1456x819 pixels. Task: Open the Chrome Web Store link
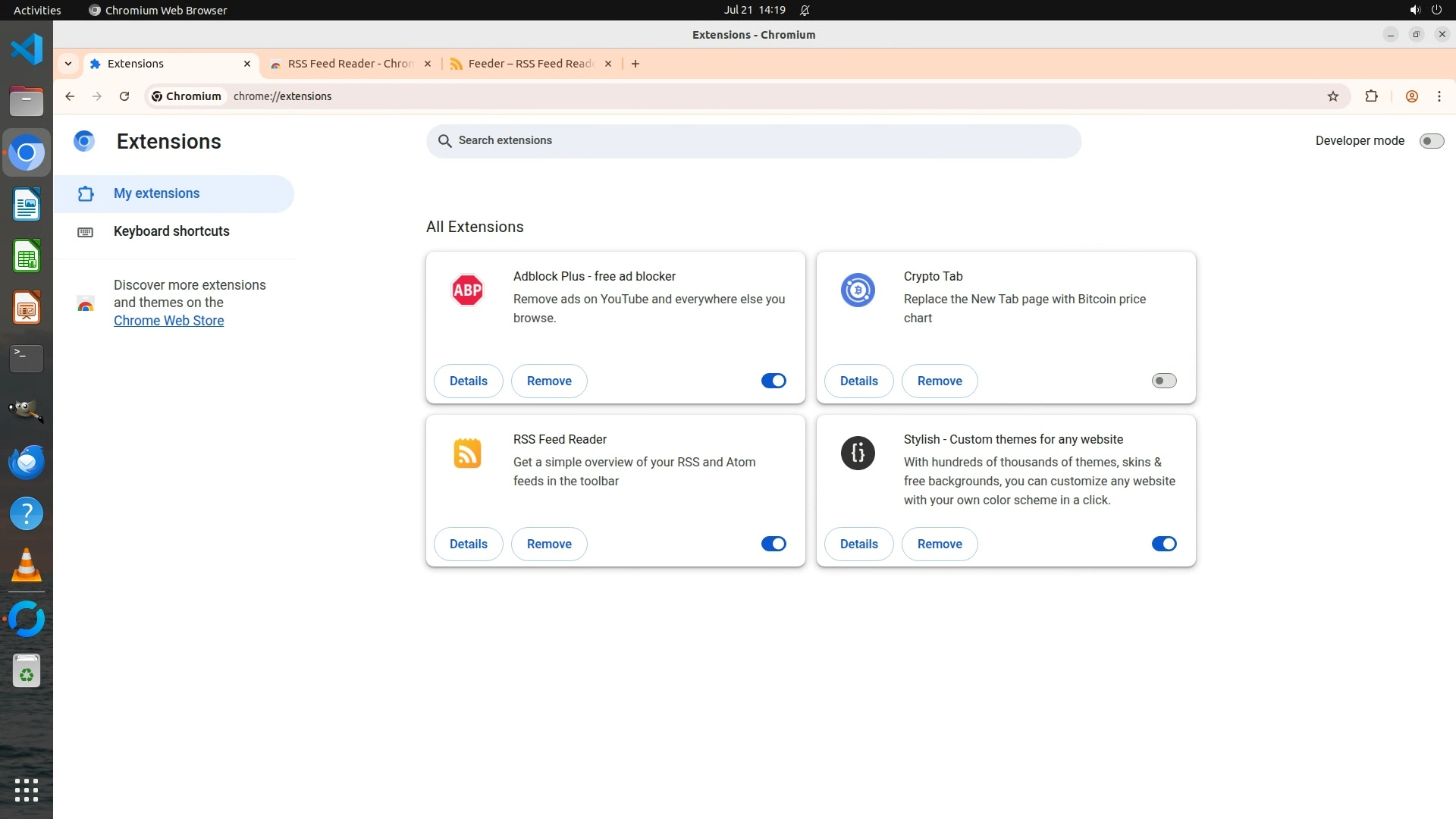[168, 321]
